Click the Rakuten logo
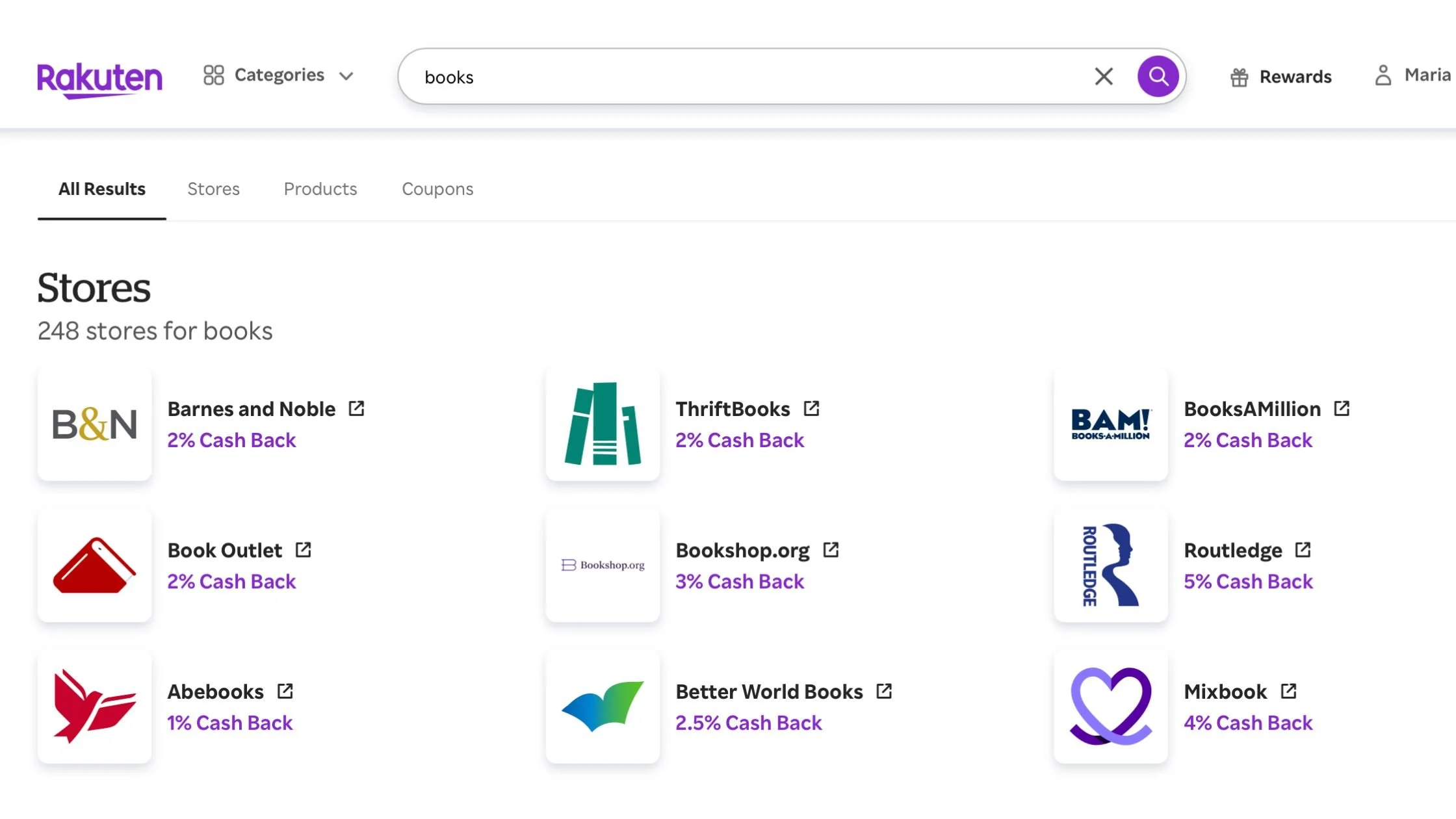 coord(99,80)
